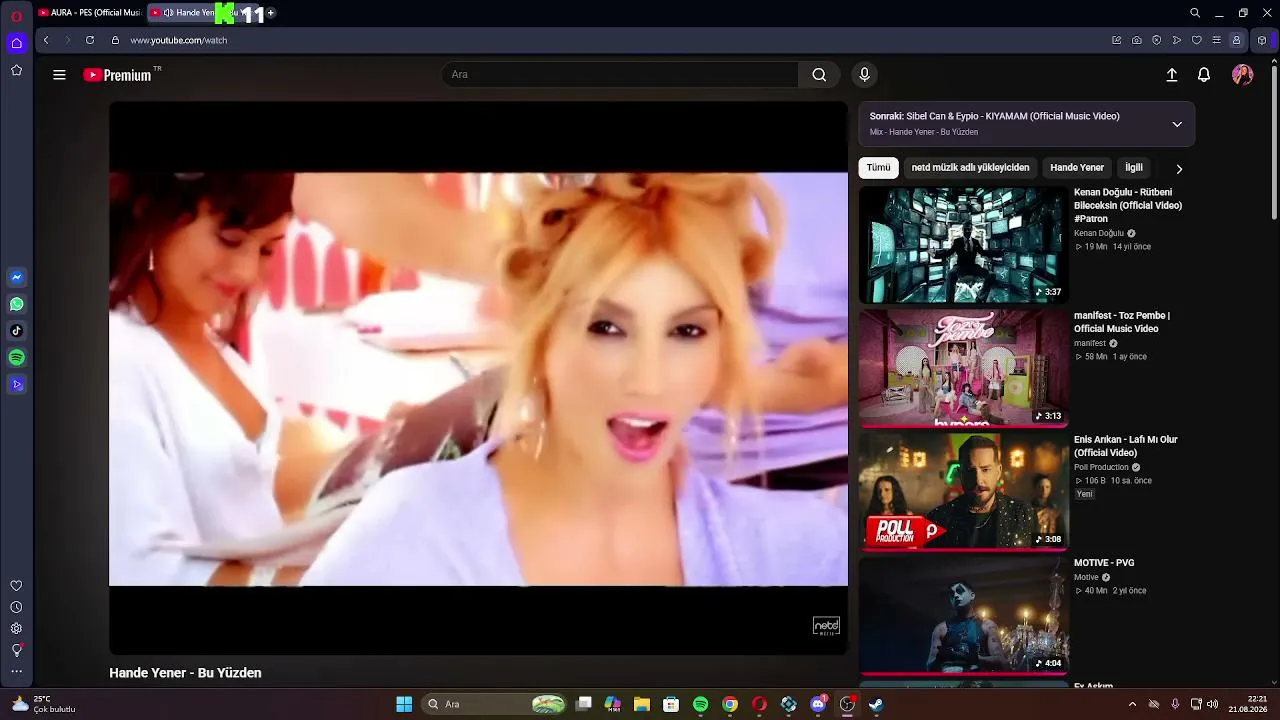Open the Opera home start page
This screenshot has width=1280, height=720.
[16, 43]
